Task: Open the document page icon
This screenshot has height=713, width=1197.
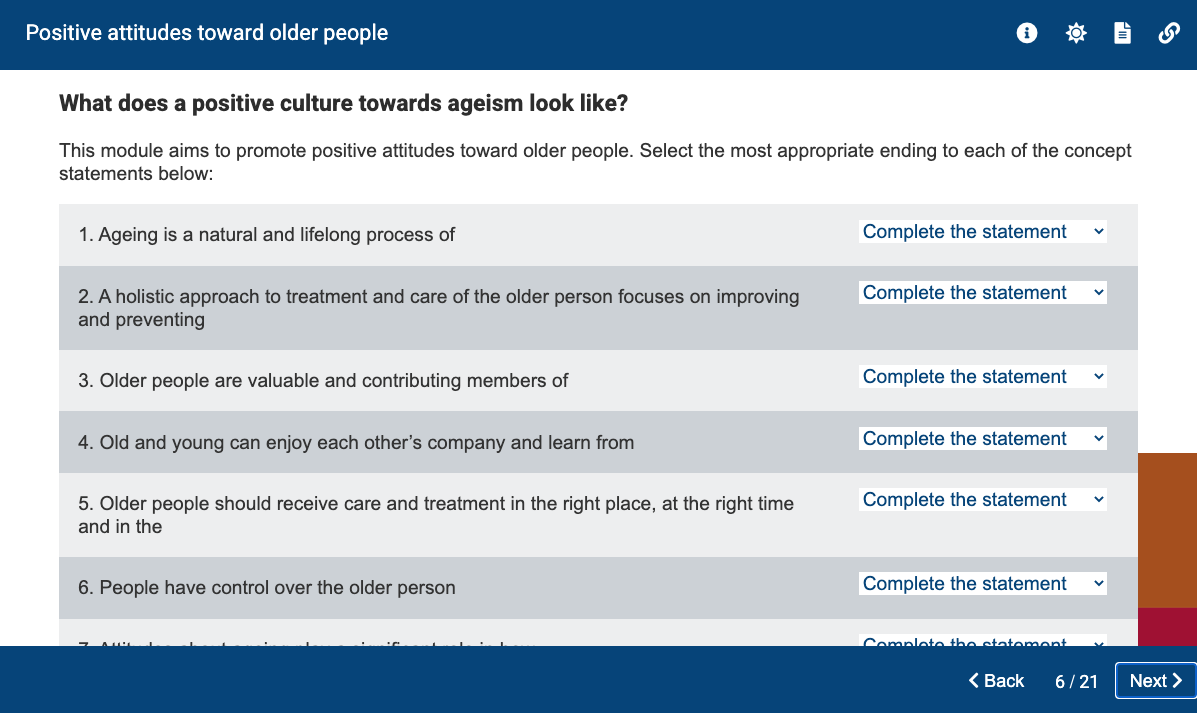Action: [x=1122, y=33]
